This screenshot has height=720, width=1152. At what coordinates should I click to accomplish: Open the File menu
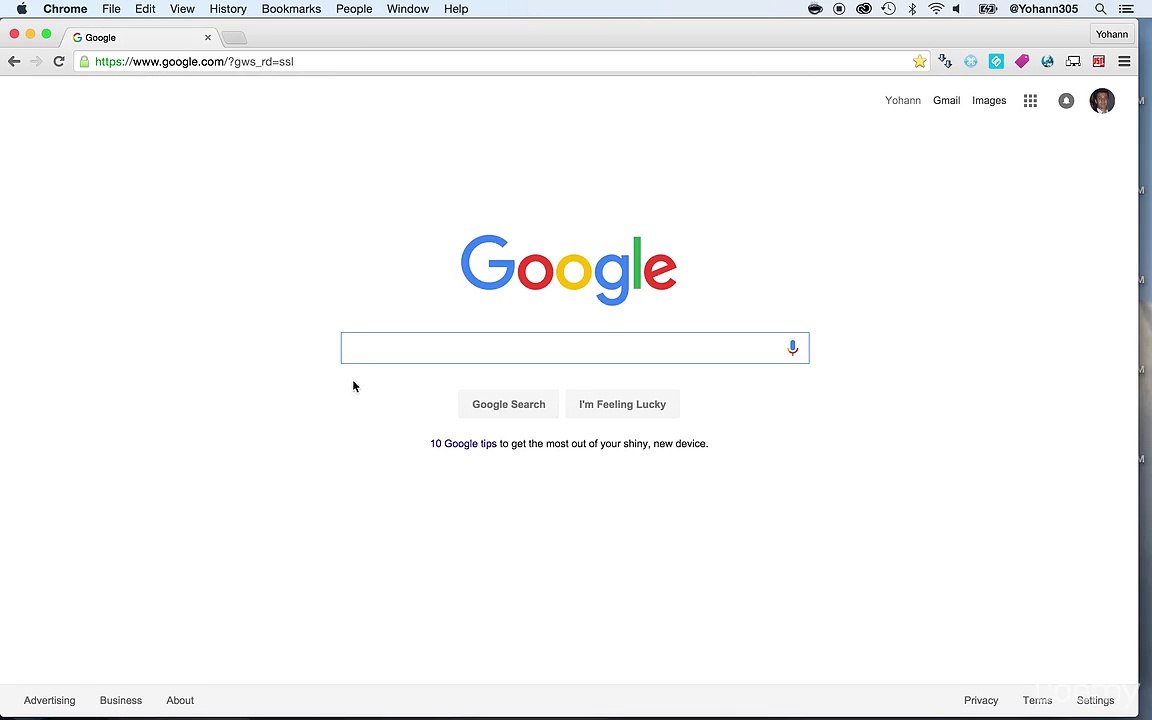pyautogui.click(x=112, y=9)
